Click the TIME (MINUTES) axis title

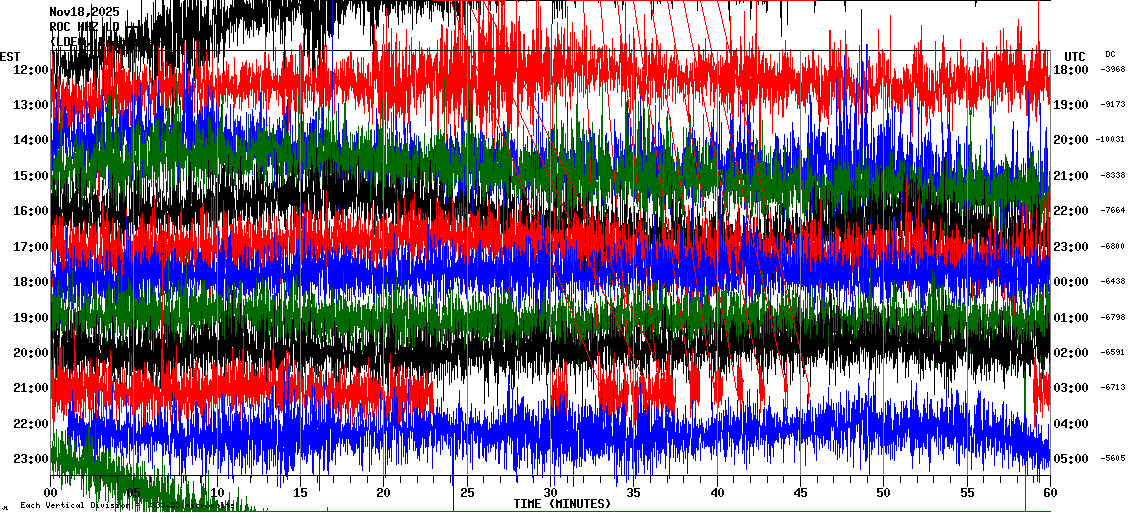coord(562,504)
